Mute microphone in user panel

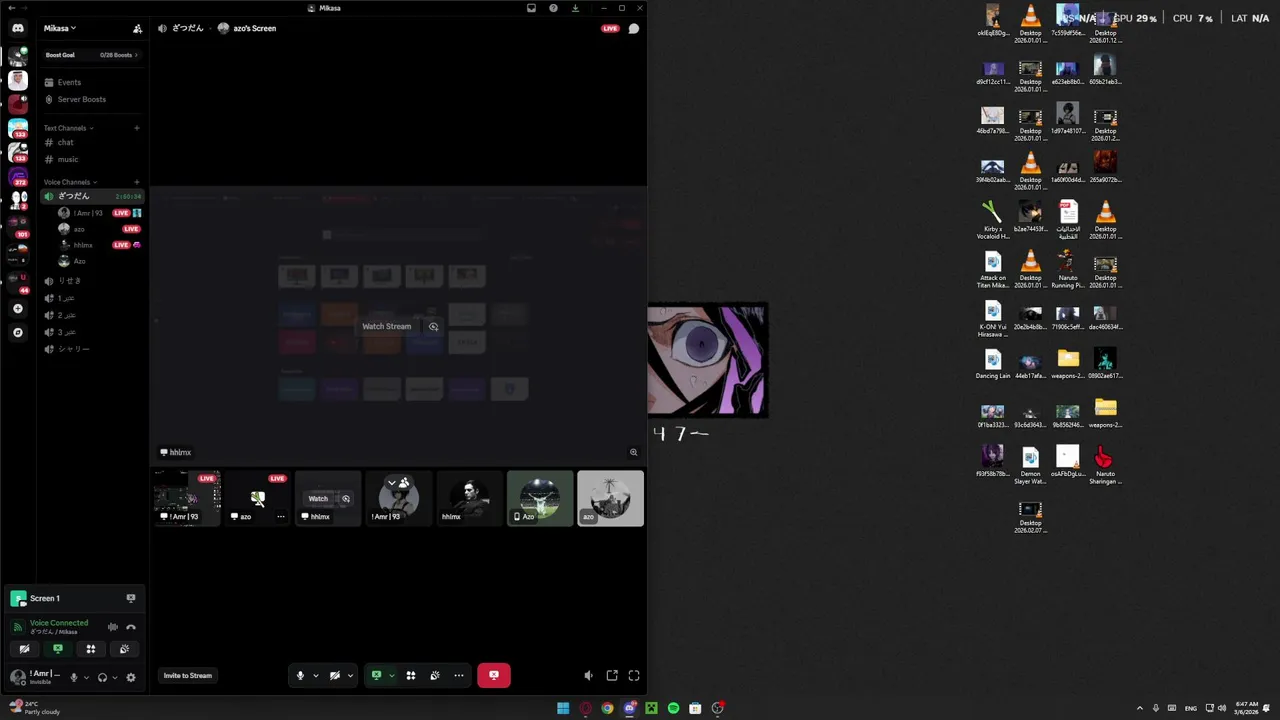click(73, 677)
